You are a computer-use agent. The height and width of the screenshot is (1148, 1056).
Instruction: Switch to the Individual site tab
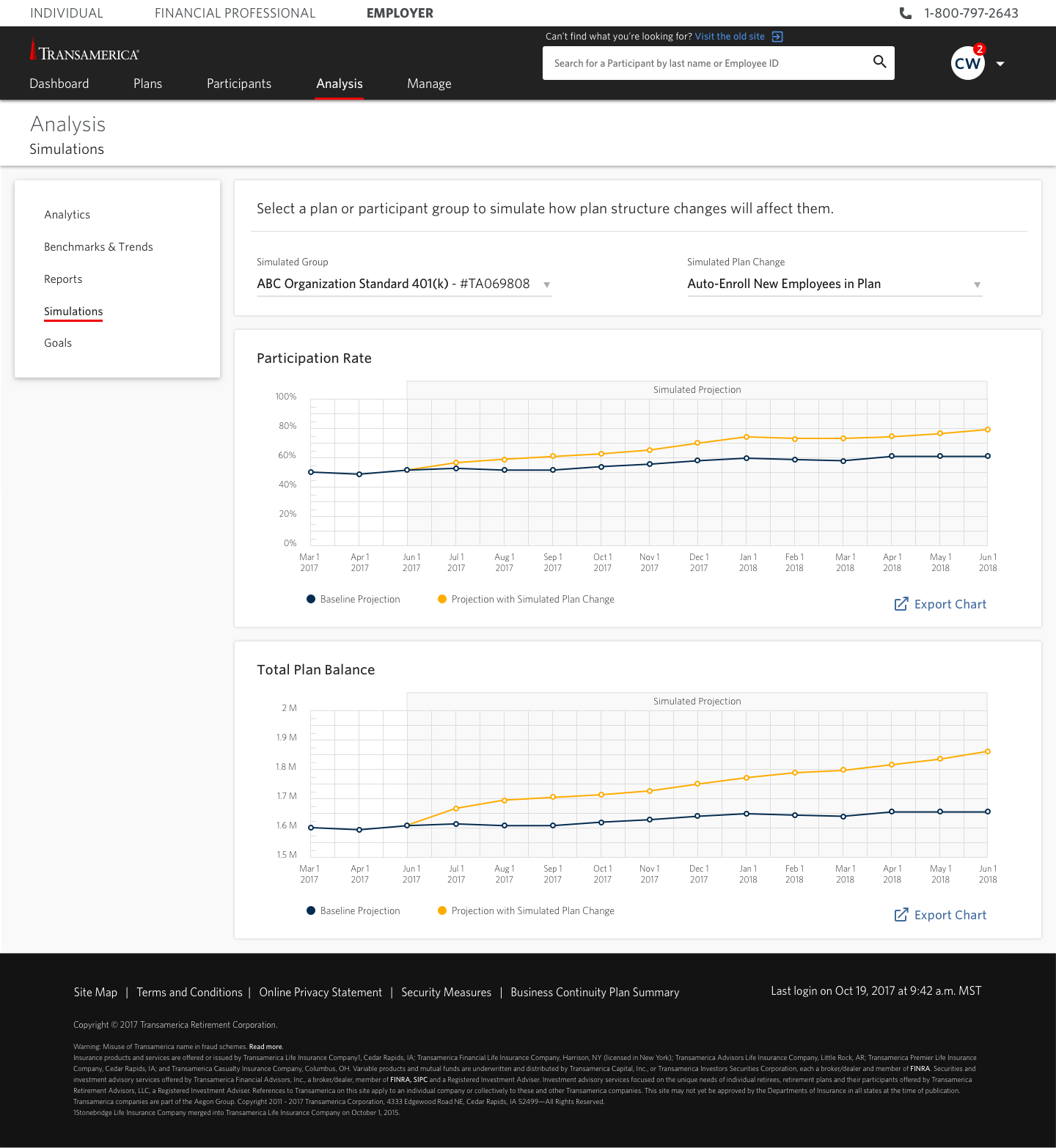point(67,13)
